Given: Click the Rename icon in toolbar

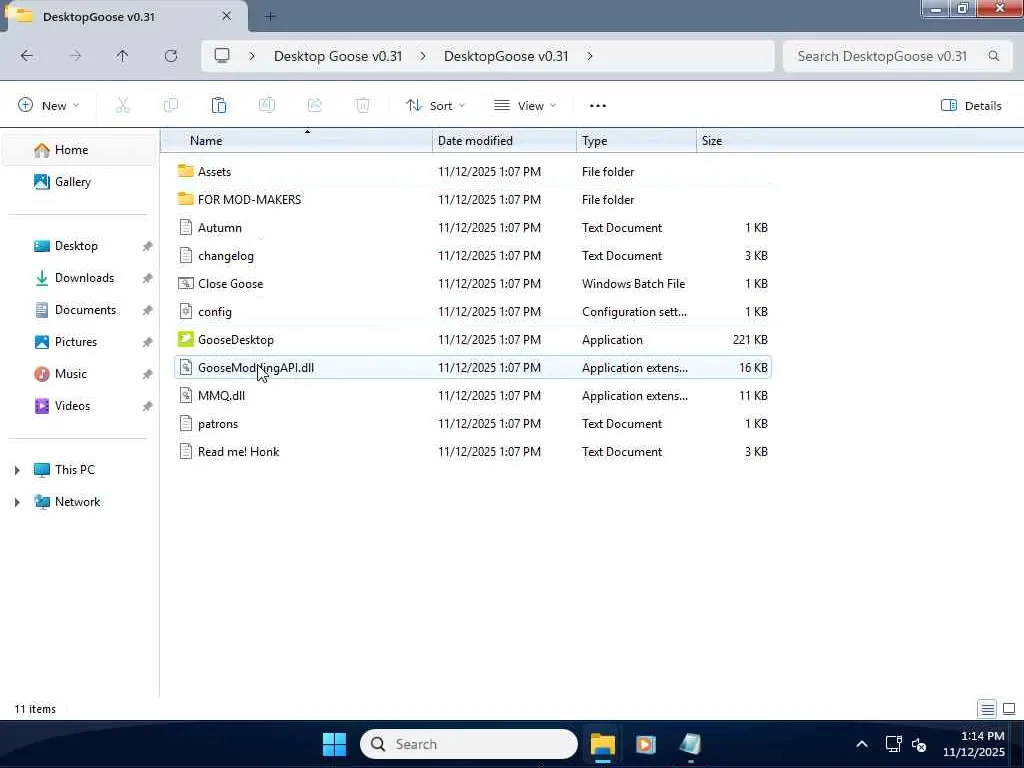Looking at the screenshot, I should (x=266, y=105).
